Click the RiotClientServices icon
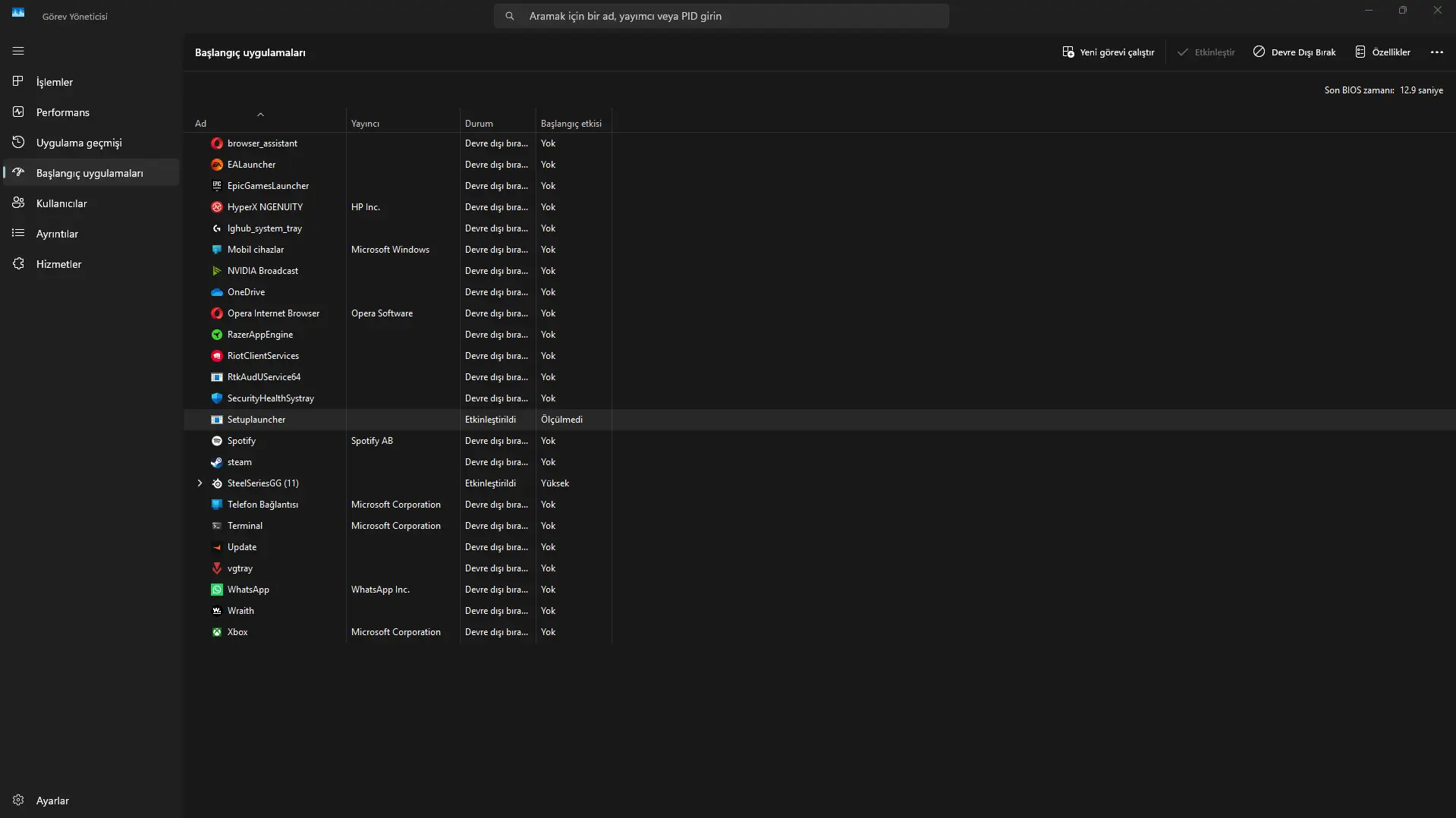Viewport: 1456px width, 818px height. pos(217,356)
